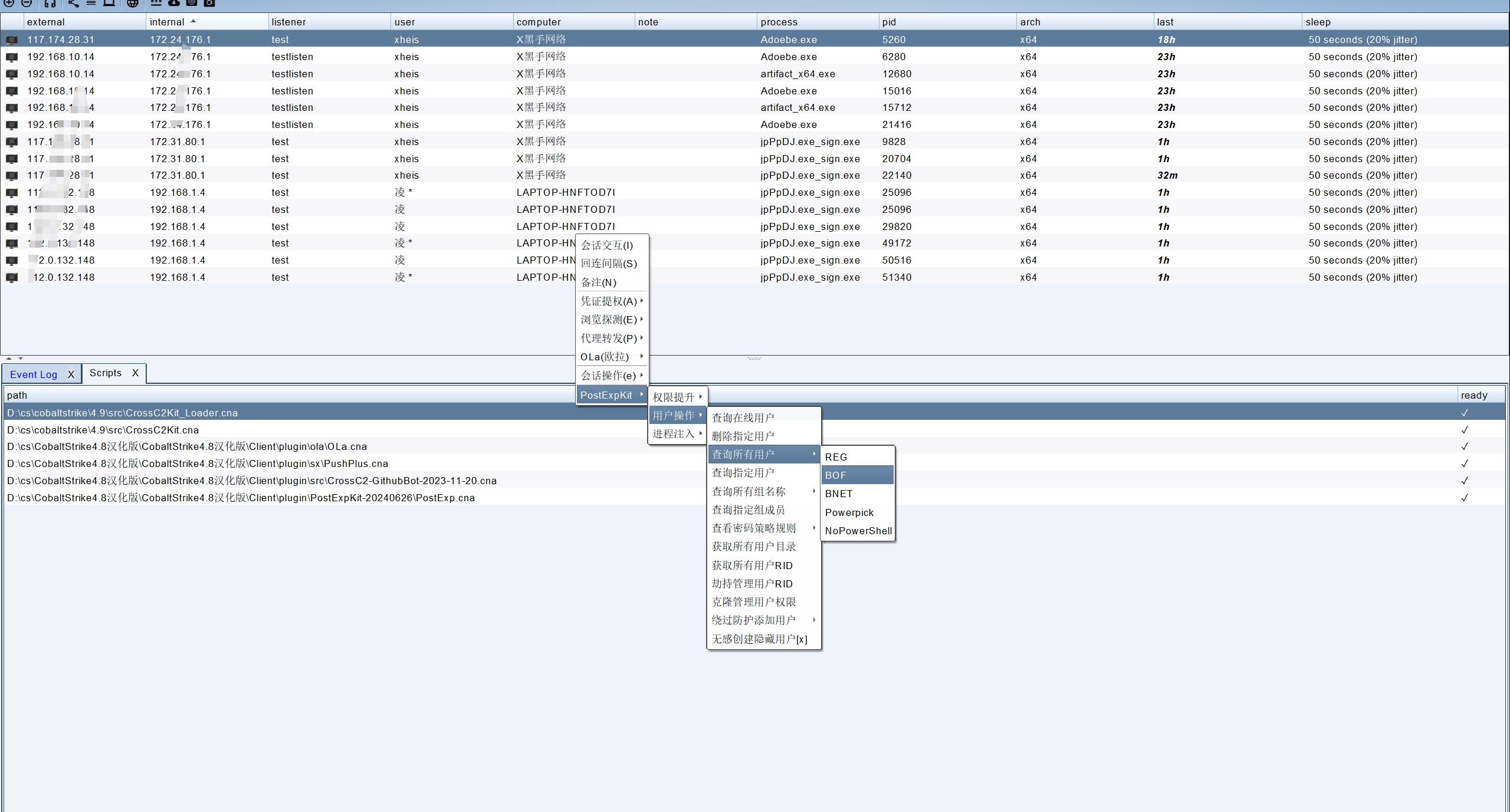Close the Event Log tab with its X
Image resolution: width=1510 pixels, height=812 pixels.
tap(71, 374)
